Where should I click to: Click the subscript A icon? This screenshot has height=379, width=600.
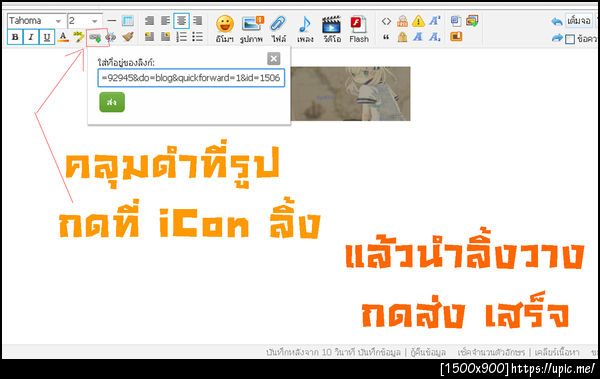434,37
